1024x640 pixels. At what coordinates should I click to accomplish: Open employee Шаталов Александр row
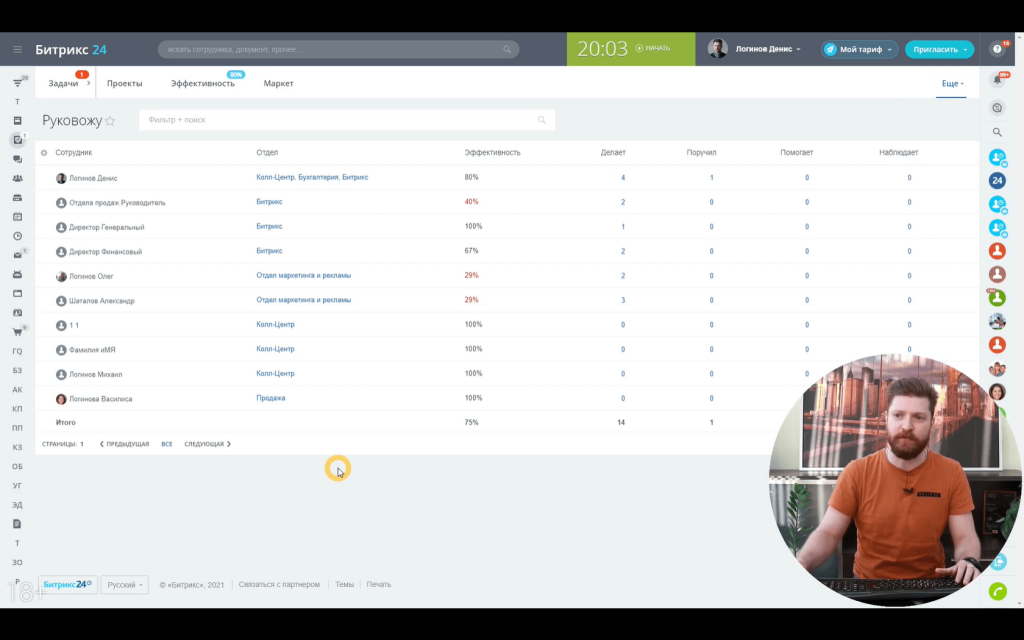click(102, 301)
